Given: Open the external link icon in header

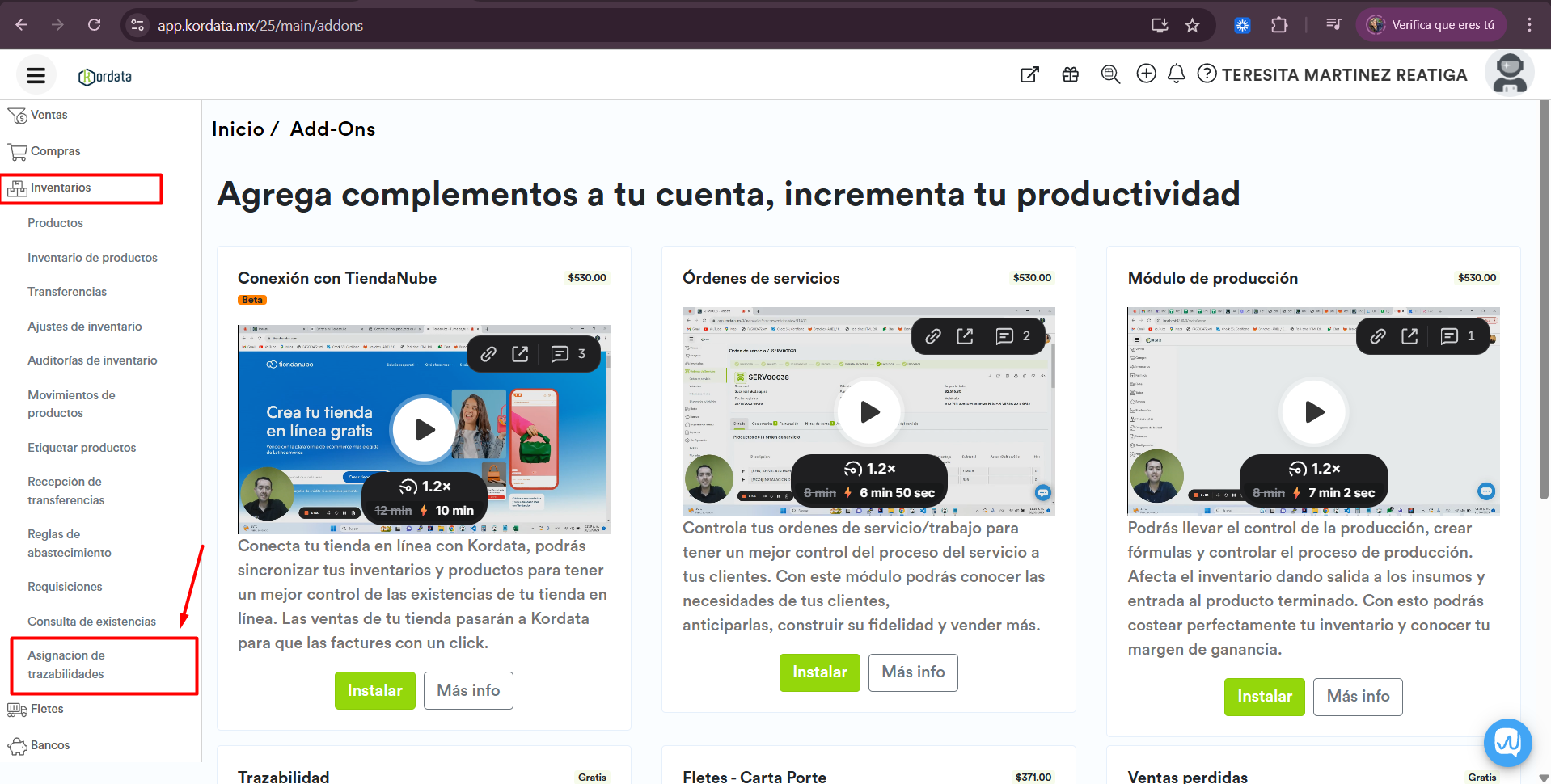Looking at the screenshot, I should coord(1029,74).
